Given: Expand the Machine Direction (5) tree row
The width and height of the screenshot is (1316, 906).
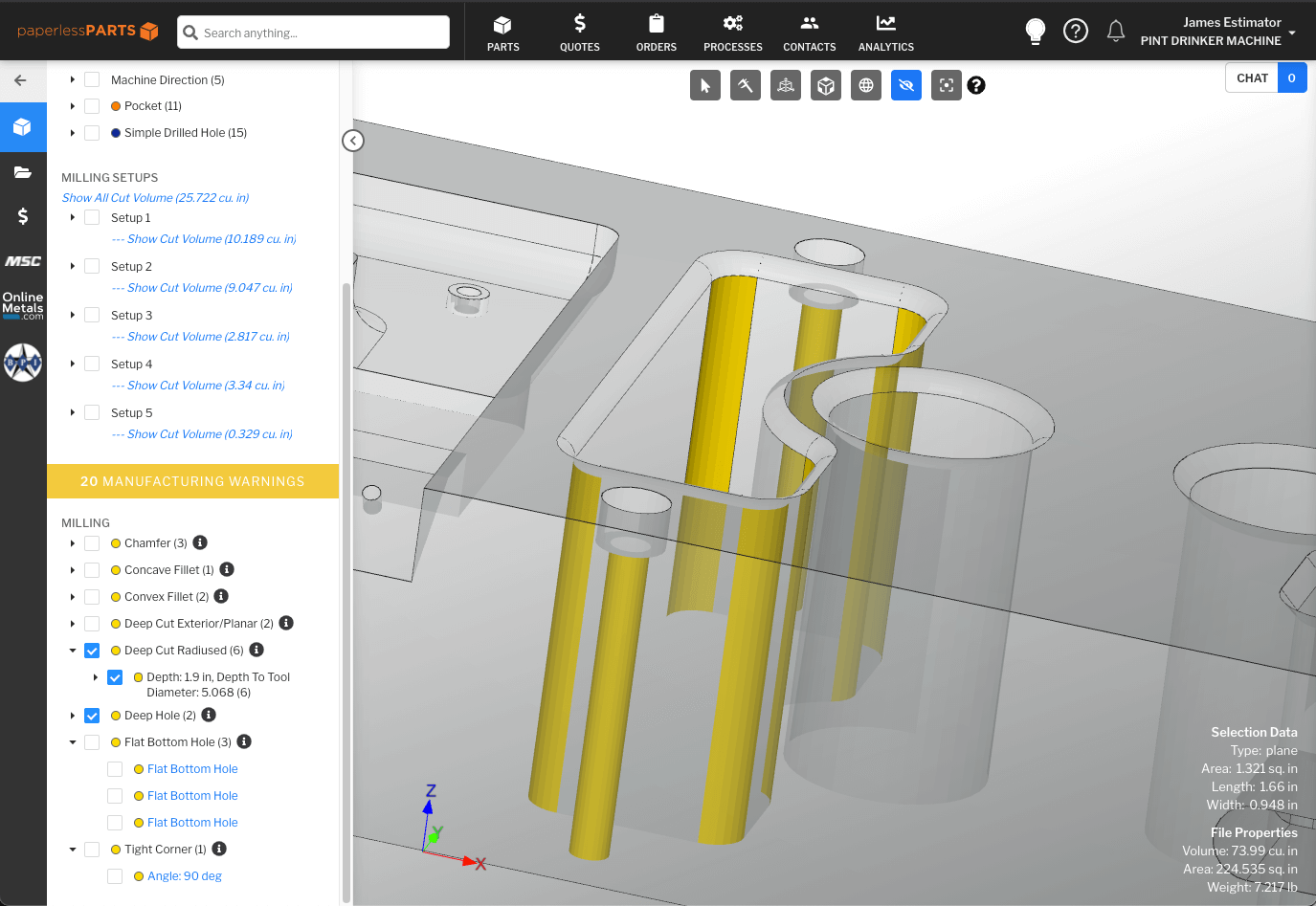Looking at the screenshot, I should (73, 79).
